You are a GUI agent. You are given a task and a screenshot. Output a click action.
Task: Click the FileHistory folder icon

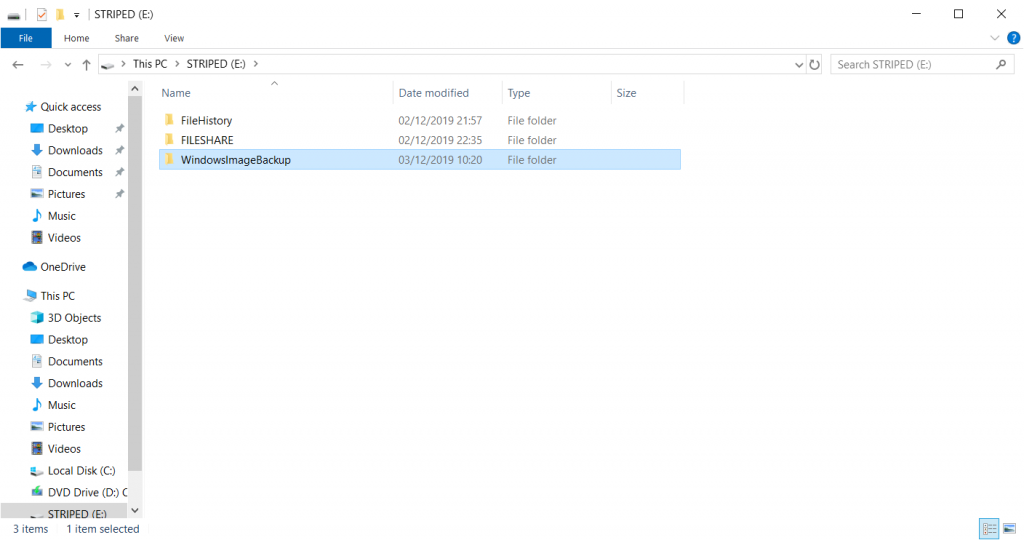point(169,119)
